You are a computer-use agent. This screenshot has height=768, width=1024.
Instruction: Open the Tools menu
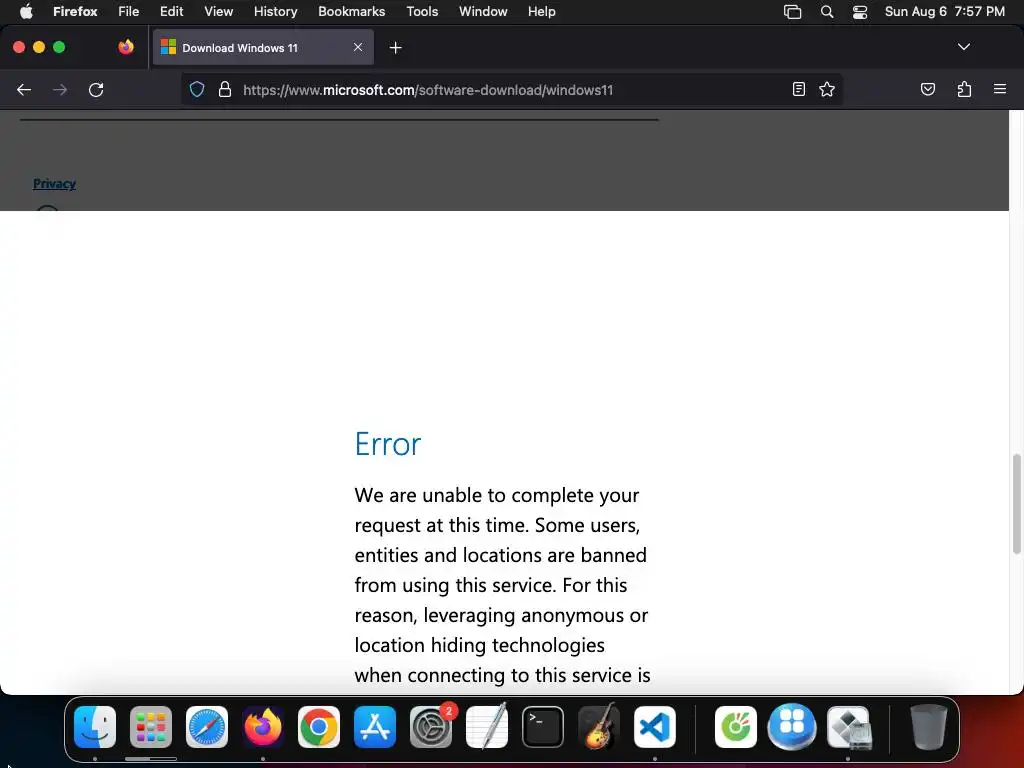click(x=422, y=12)
